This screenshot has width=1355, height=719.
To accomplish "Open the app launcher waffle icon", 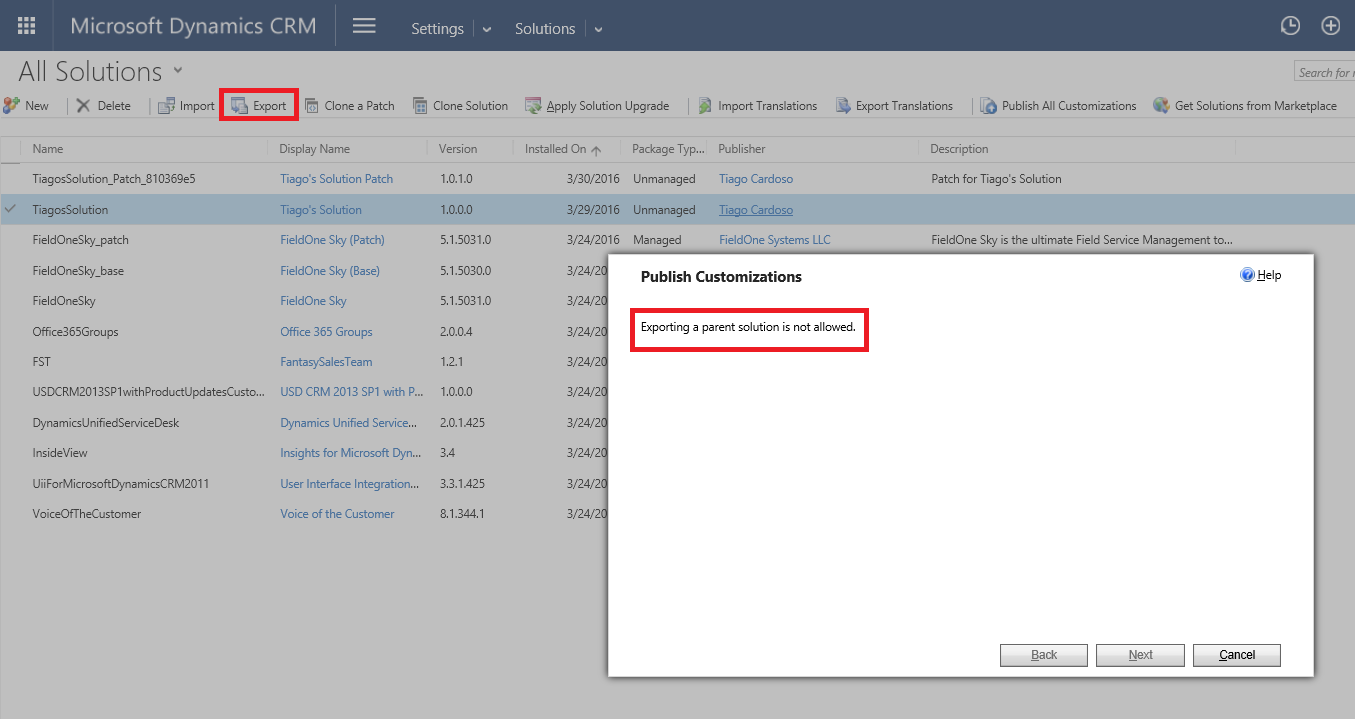I will [27, 26].
